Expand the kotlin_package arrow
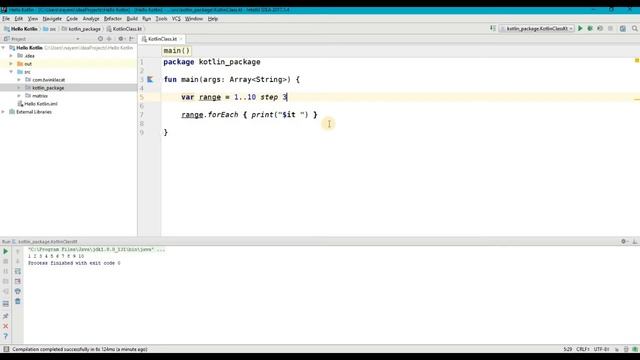This screenshot has width=640, height=360. (x=19, y=88)
